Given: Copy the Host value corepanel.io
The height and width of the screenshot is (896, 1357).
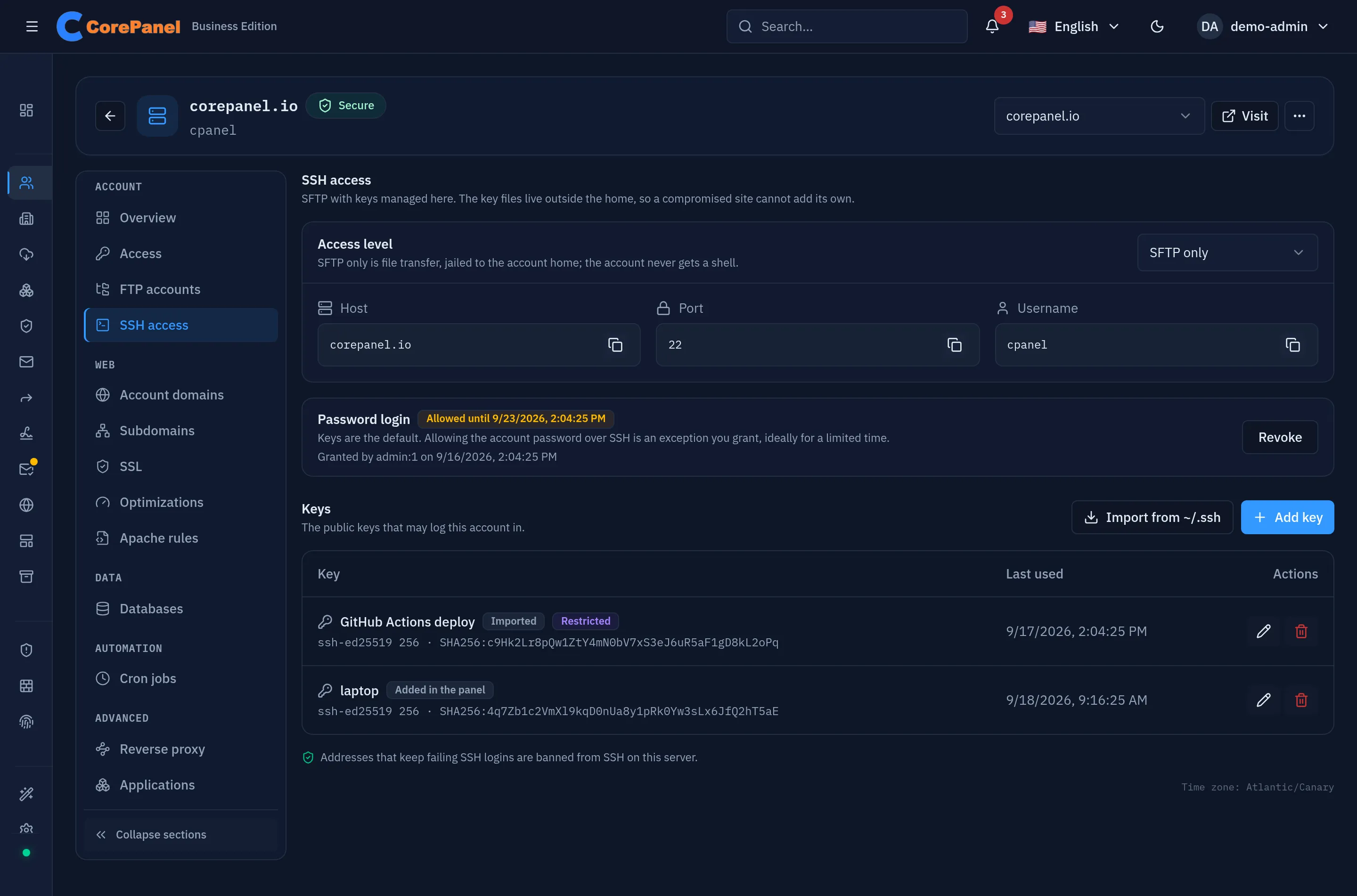Looking at the screenshot, I should click(615, 344).
